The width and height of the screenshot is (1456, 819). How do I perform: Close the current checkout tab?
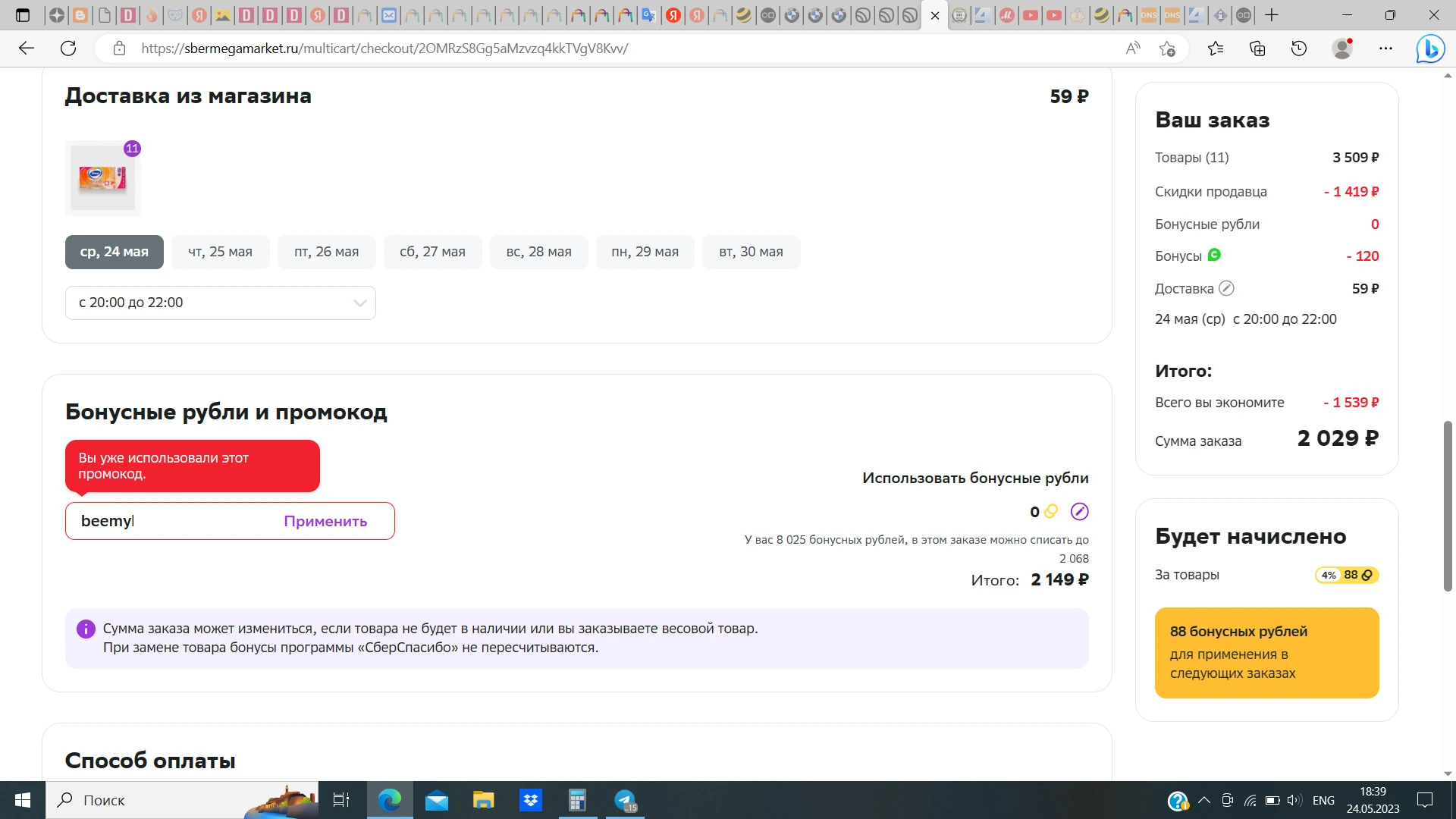935,15
